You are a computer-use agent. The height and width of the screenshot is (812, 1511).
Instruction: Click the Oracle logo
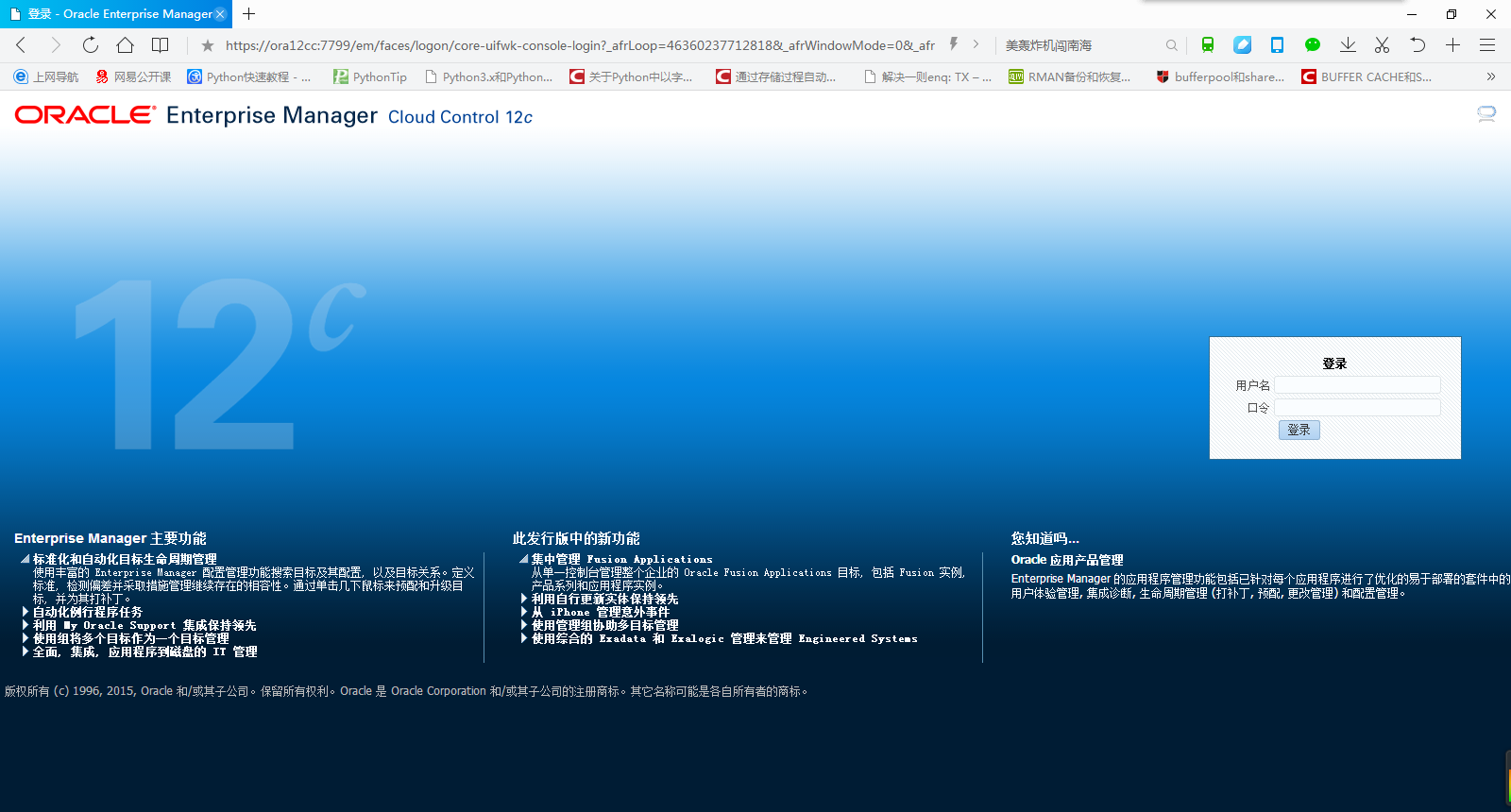(x=85, y=115)
